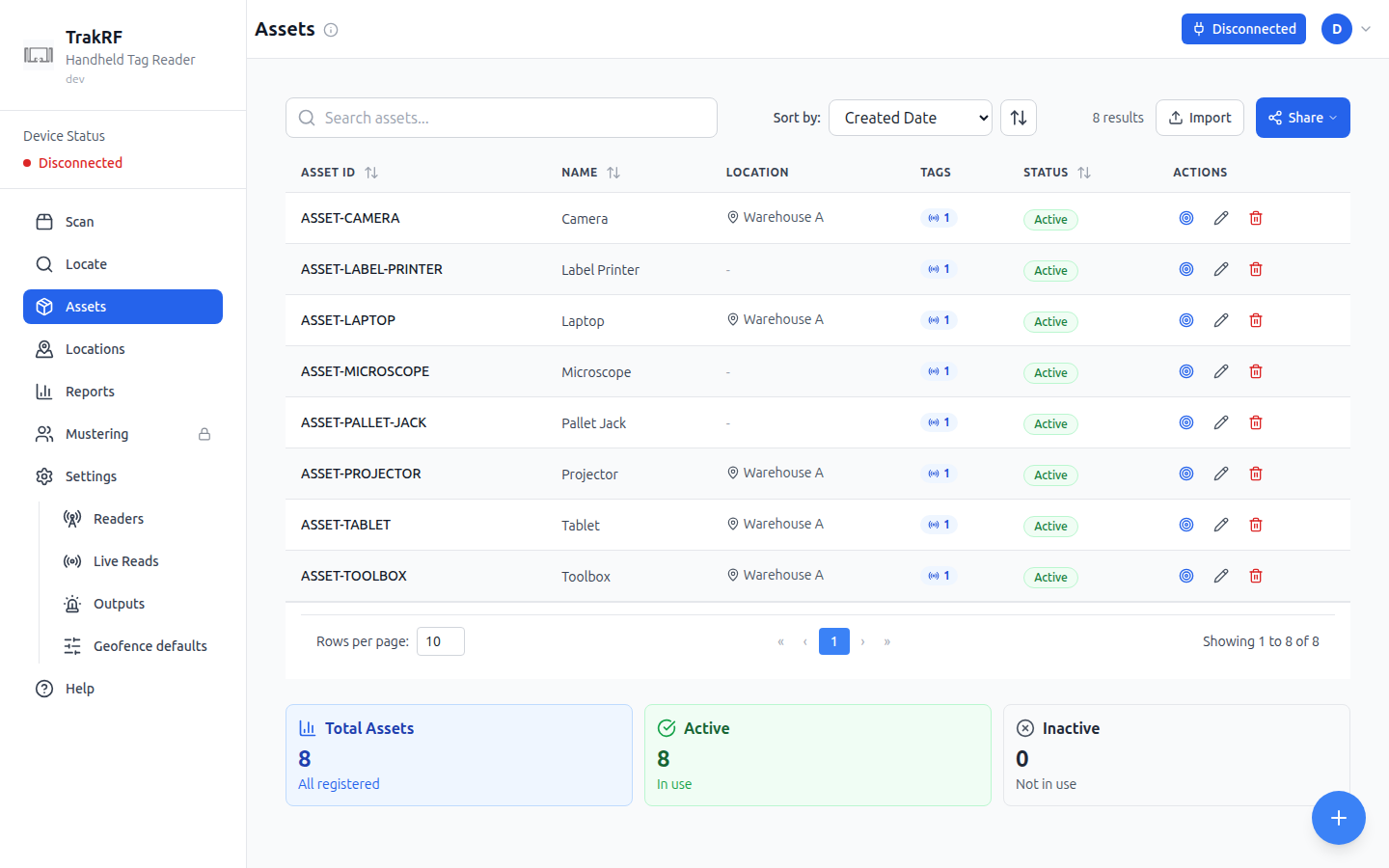This screenshot has width=1389, height=868.
Task: Open Geofence defaults settings
Action: (x=136, y=646)
